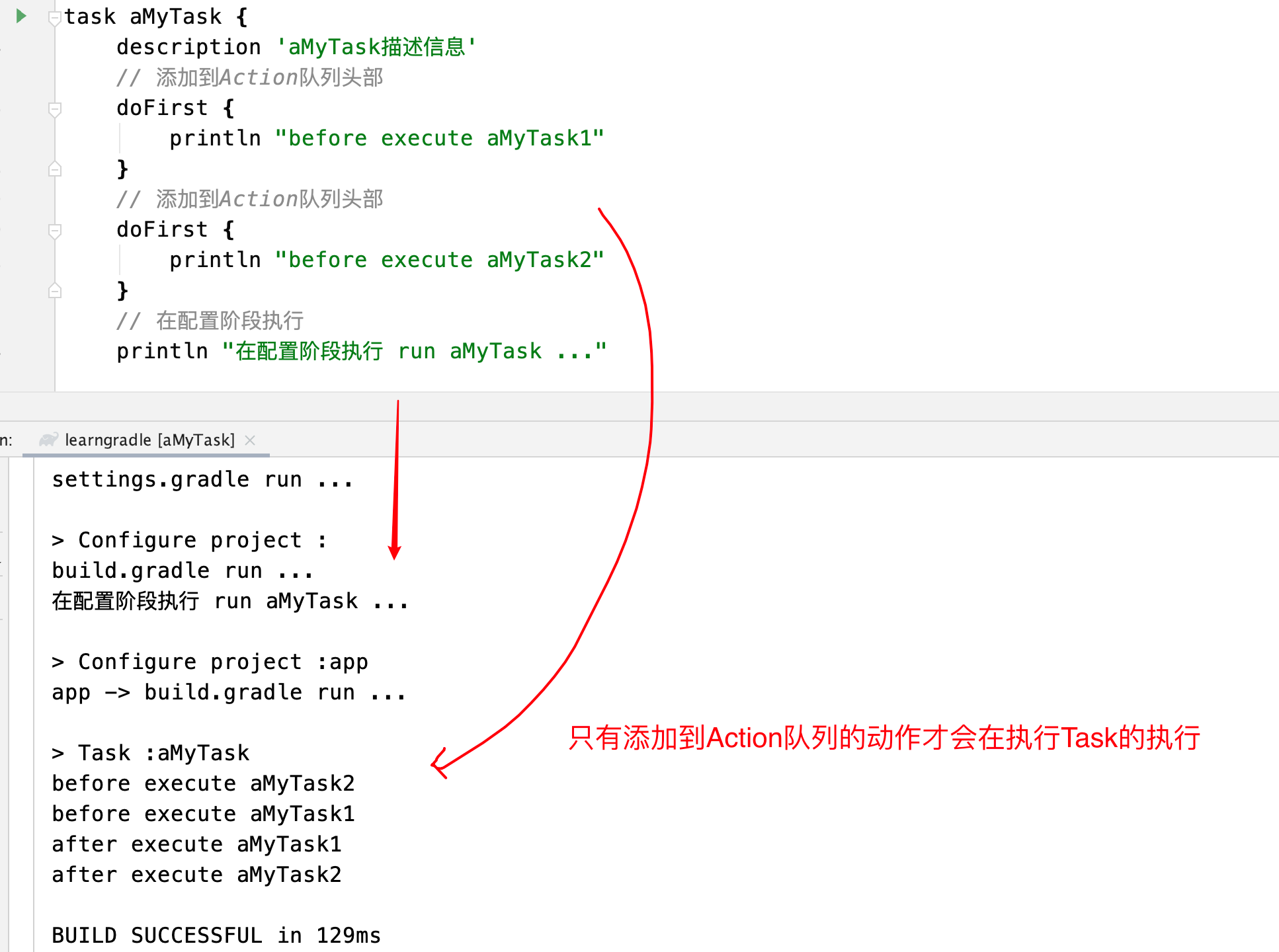Click the comment '在配置阶段执行' in the editor

click(x=229, y=321)
